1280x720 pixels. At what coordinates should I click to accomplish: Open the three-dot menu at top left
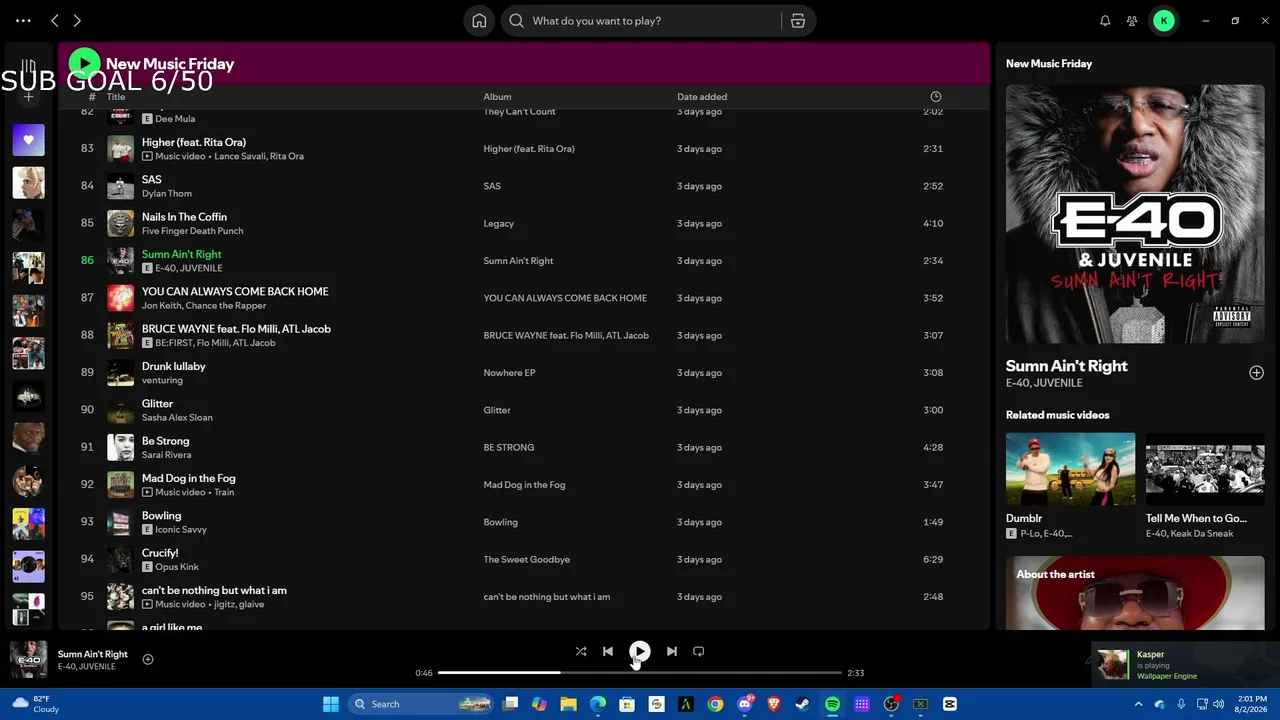point(23,21)
